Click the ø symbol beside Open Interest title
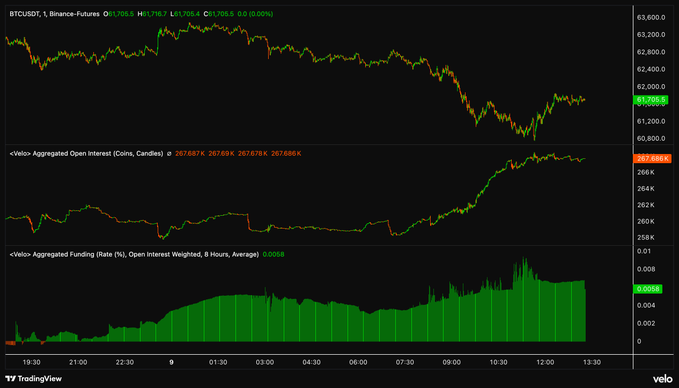Screen dimensions: 679x388 [169, 153]
